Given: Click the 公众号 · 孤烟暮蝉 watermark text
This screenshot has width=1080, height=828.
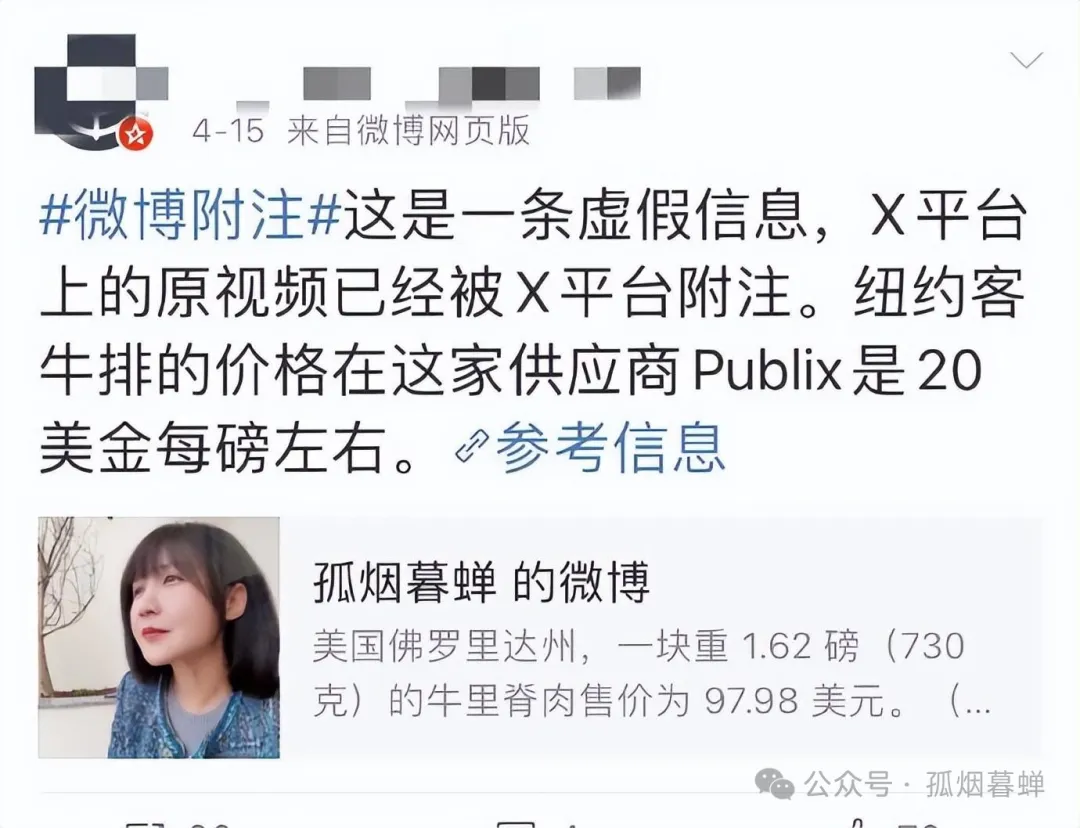Looking at the screenshot, I should point(924,785).
